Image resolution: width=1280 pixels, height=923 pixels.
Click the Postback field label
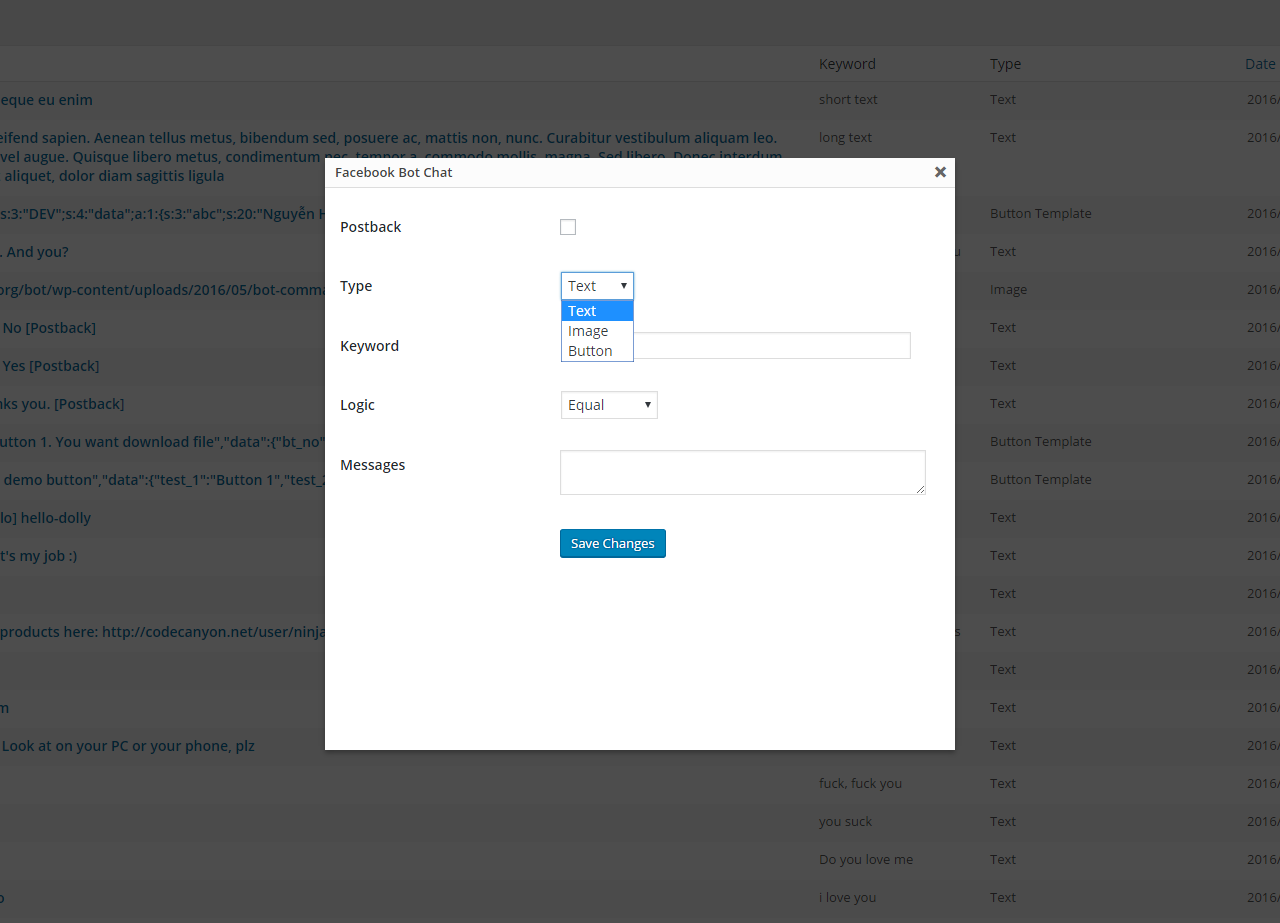(x=371, y=227)
